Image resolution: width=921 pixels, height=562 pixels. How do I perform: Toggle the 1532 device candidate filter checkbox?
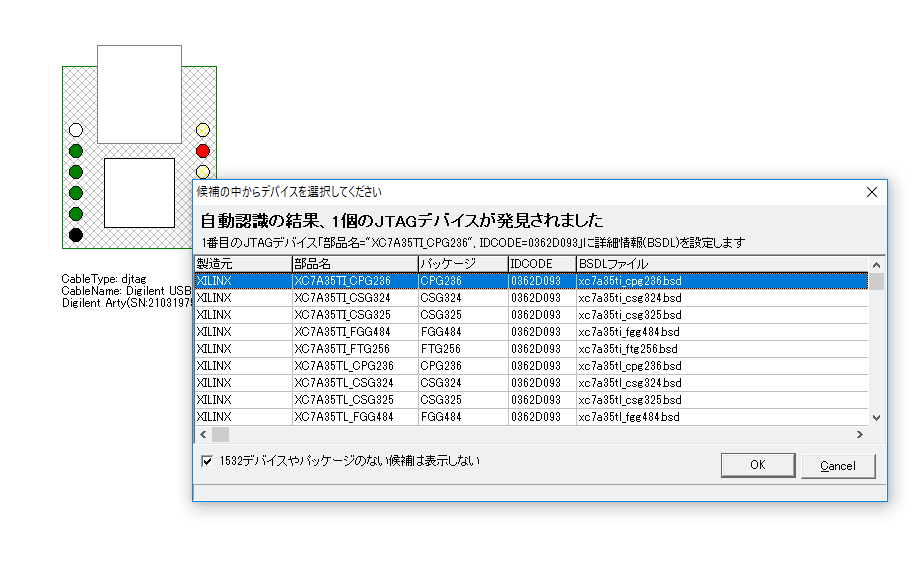(207, 461)
